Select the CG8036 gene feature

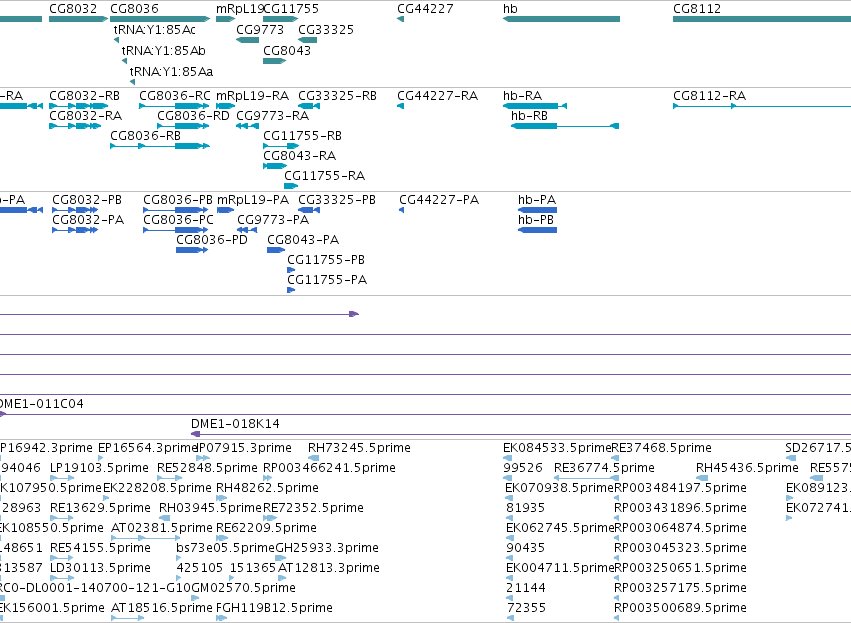pyautogui.click(x=160, y=19)
